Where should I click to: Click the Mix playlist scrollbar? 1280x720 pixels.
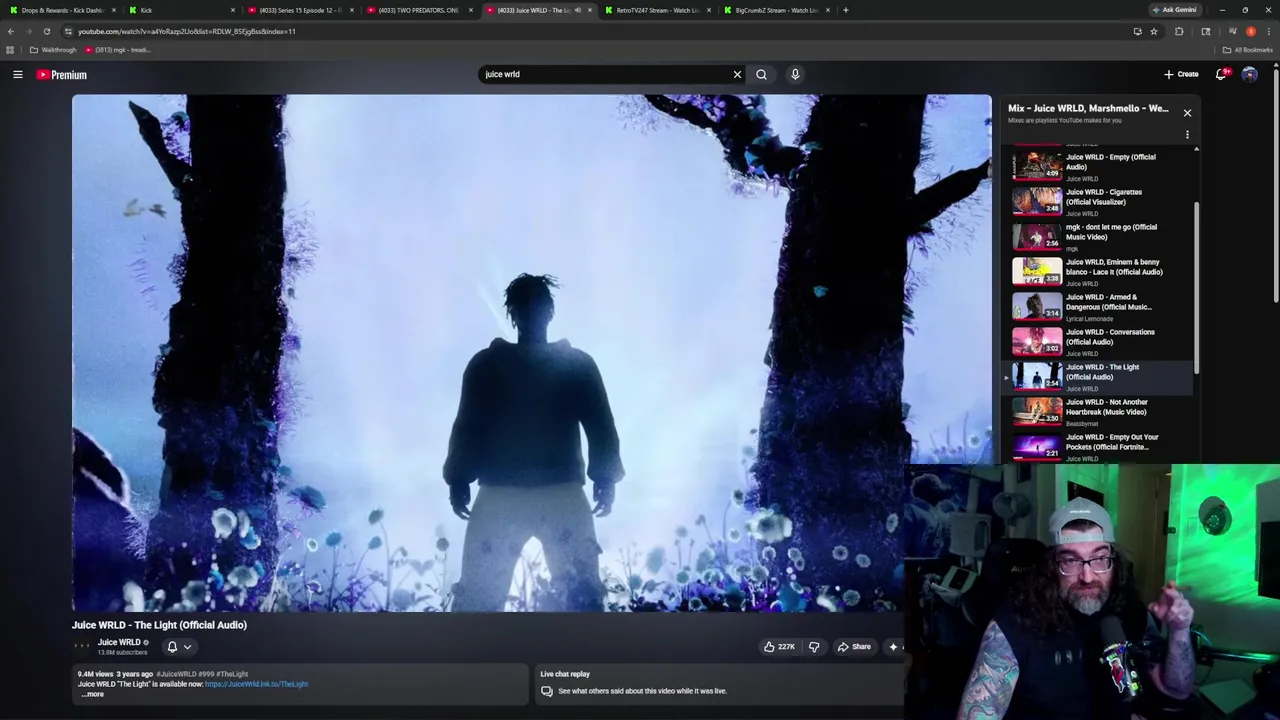tap(1196, 290)
